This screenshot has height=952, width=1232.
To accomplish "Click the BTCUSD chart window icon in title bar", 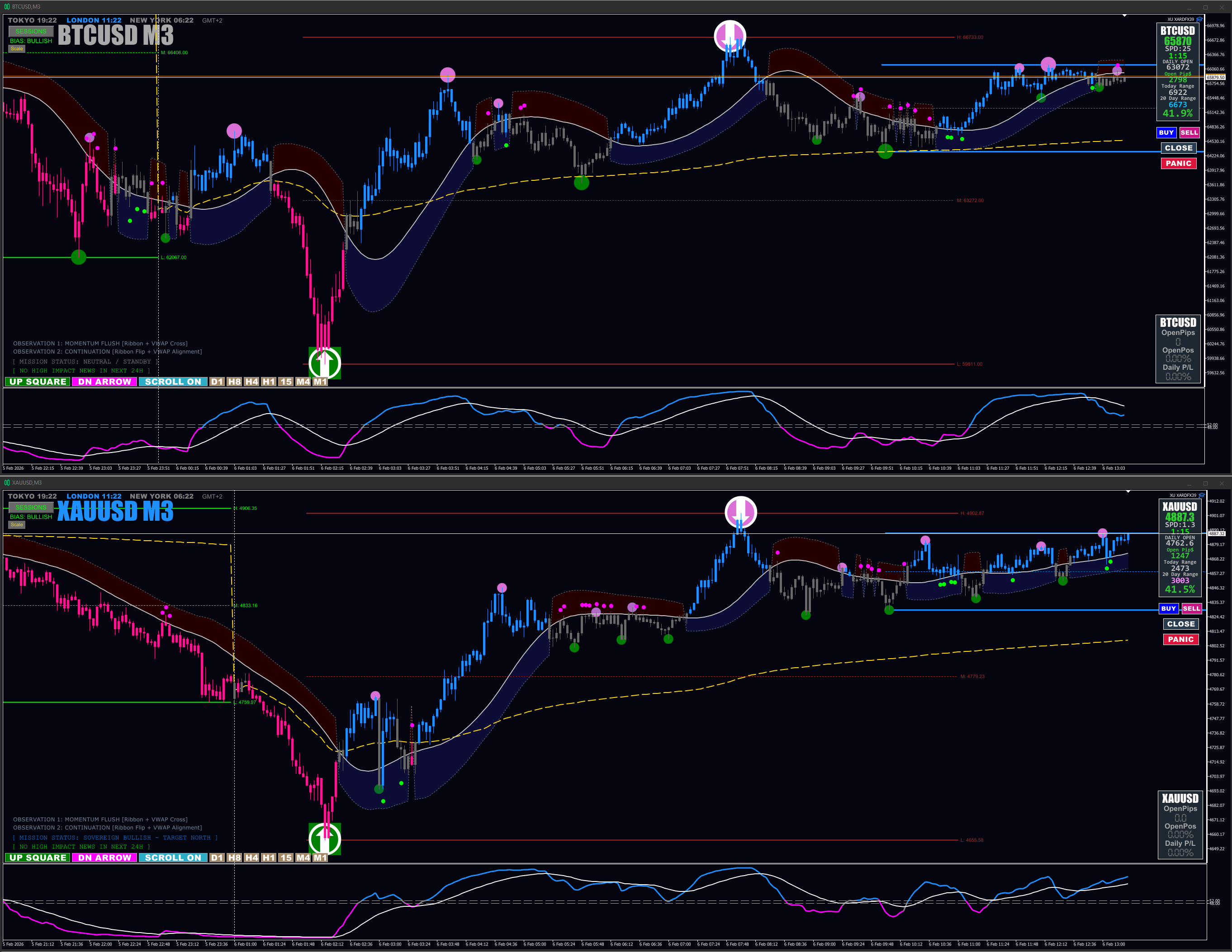I will point(7,7).
